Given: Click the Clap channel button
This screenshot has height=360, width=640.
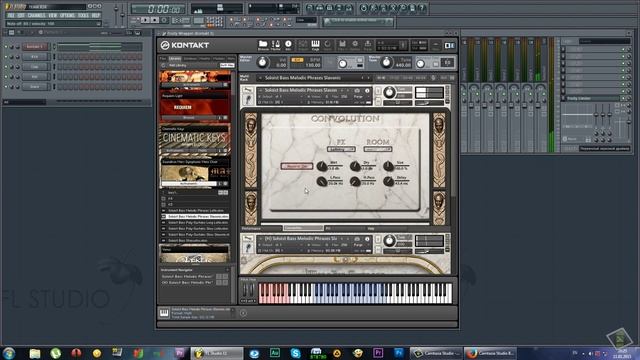Looking at the screenshot, I should click(x=35, y=67).
